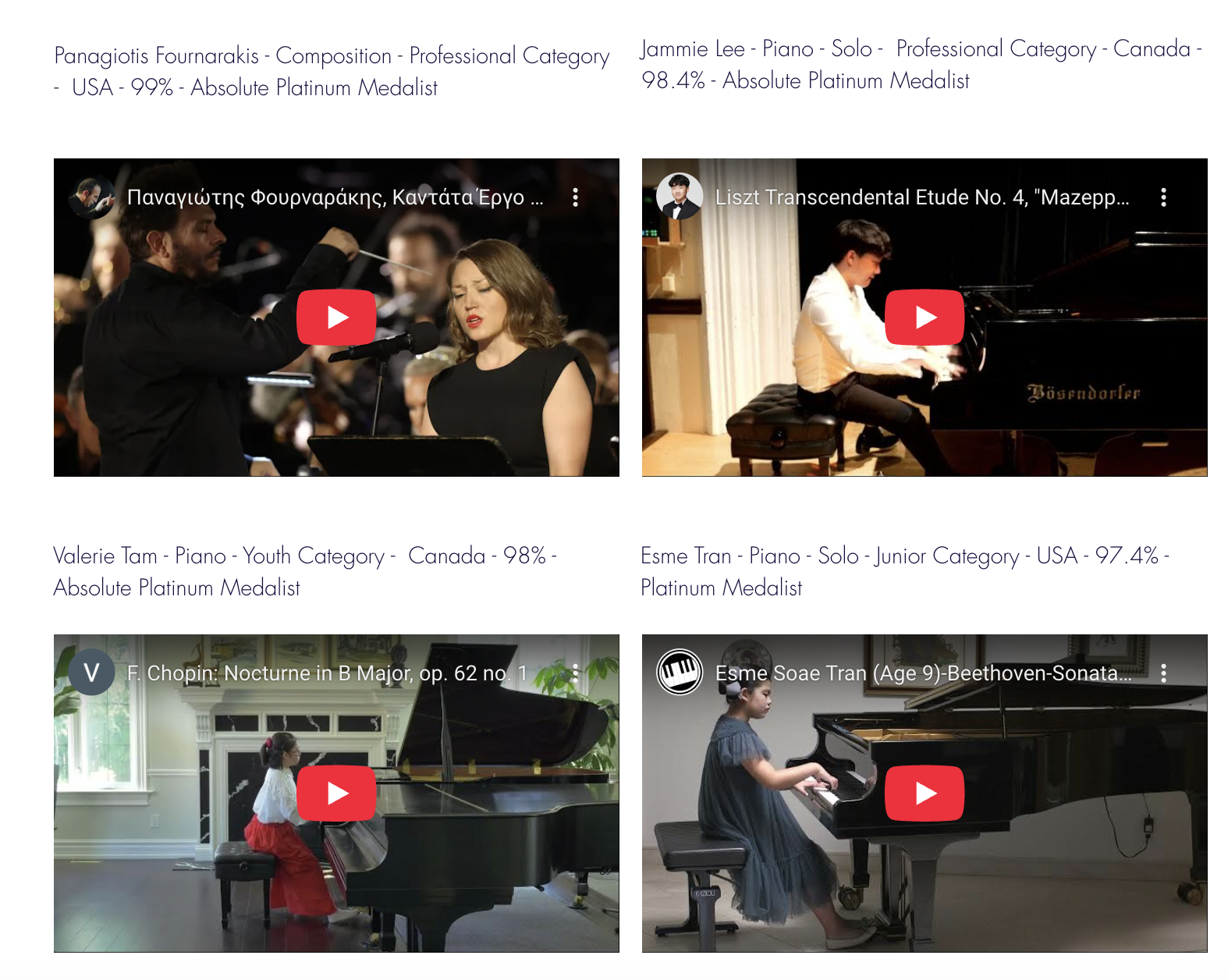Play the Esme Soae Tran Beethoven video

pyautogui.click(x=925, y=794)
